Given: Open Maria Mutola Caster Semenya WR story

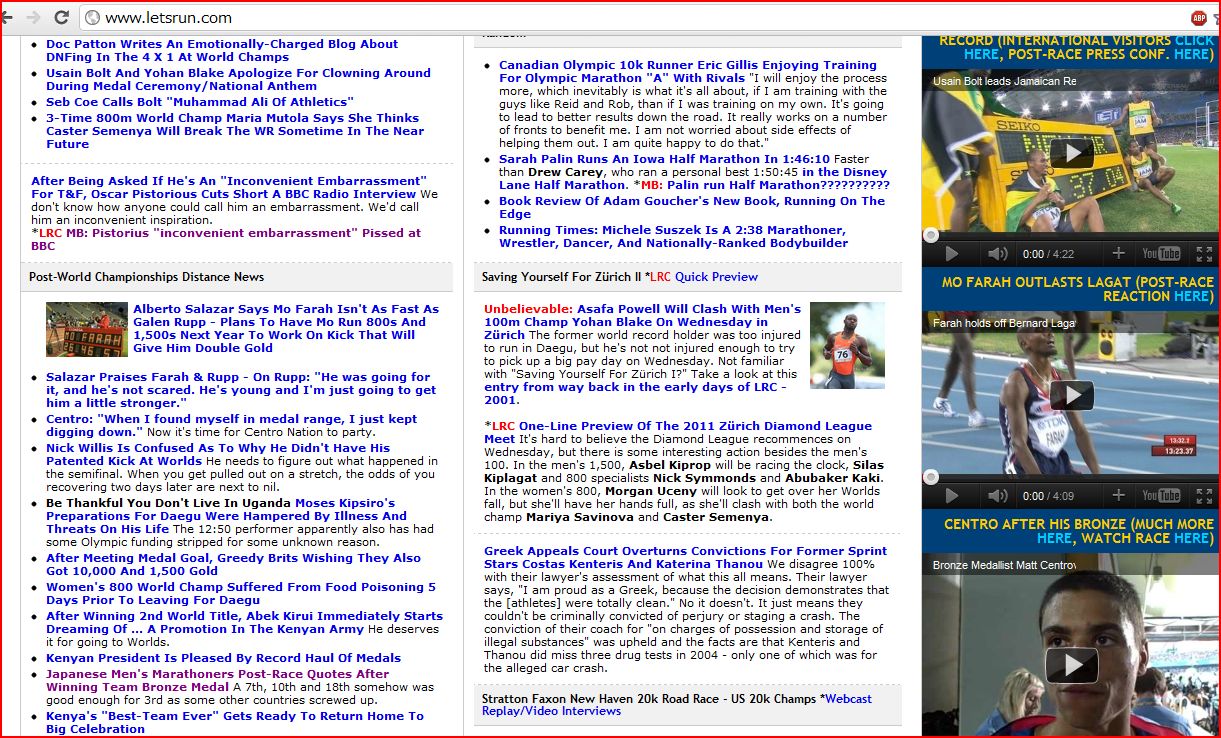Looking at the screenshot, I should [235, 131].
